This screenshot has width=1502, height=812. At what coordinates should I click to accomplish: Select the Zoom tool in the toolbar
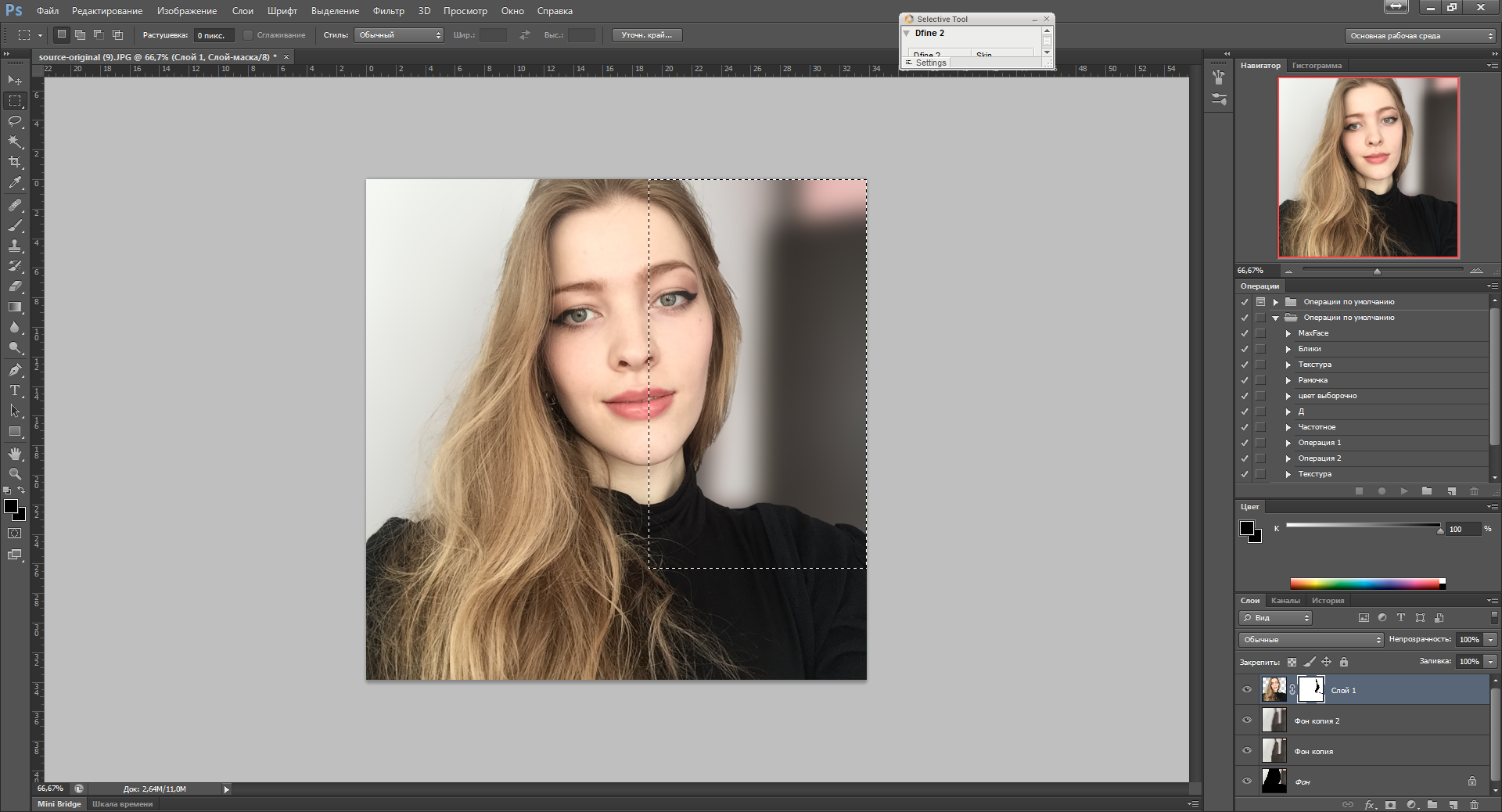(x=15, y=474)
